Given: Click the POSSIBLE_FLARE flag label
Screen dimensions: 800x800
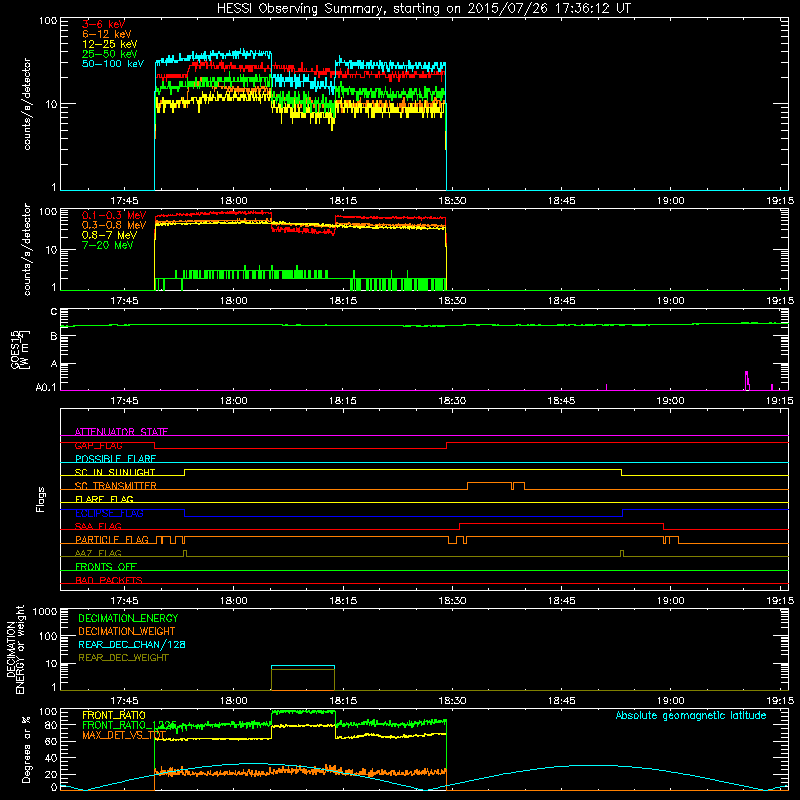Looking at the screenshot, I should (115, 459).
